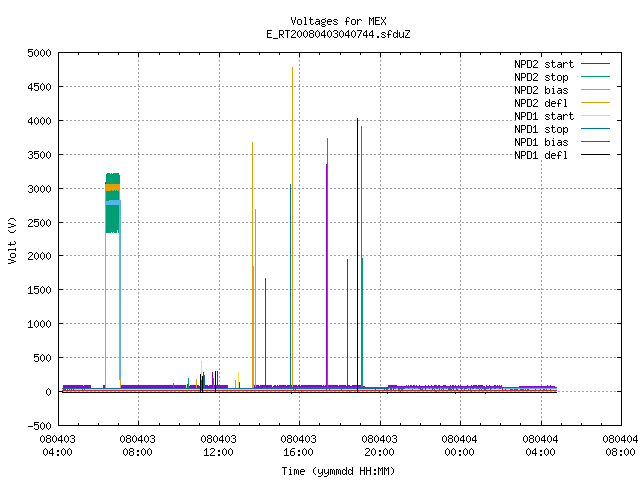Viewport: 640px width, 480px height.
Task: Click the 'NPD2 bias' legend label
Action: pos(541,90)
